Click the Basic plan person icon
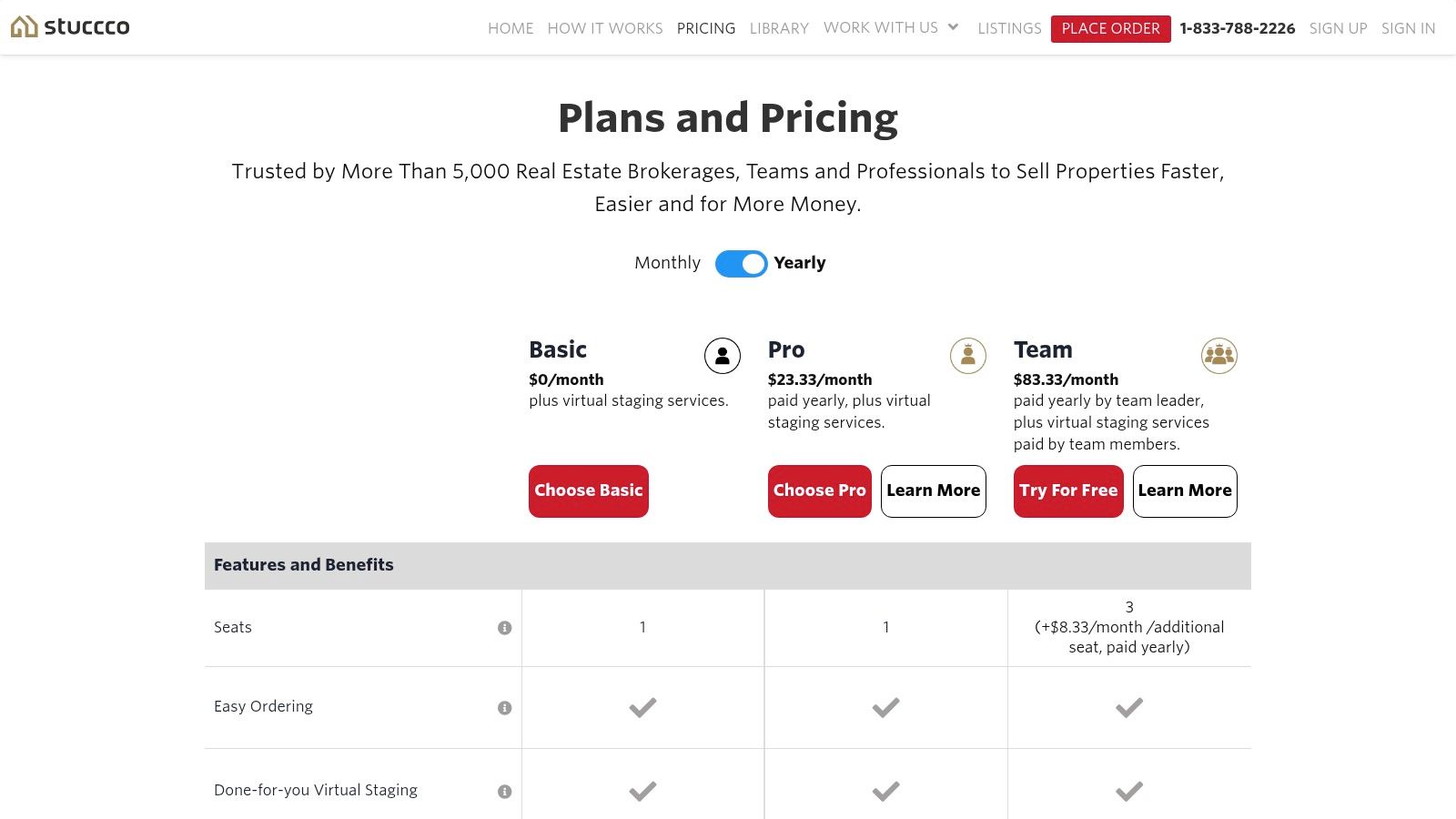This screenshot has height=819, width=1456. [722, 356]
